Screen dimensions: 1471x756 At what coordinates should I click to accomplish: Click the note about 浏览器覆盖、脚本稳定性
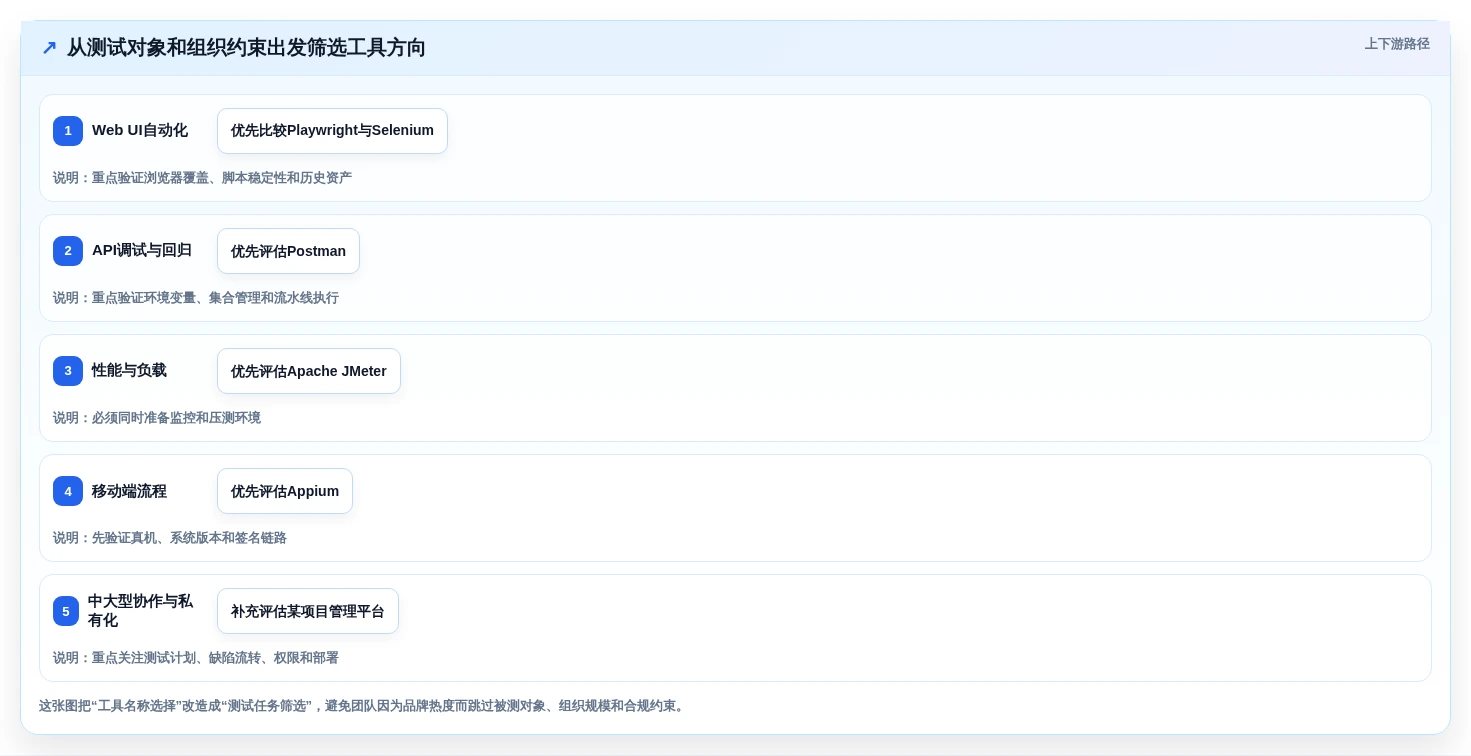tap(202, 178)
